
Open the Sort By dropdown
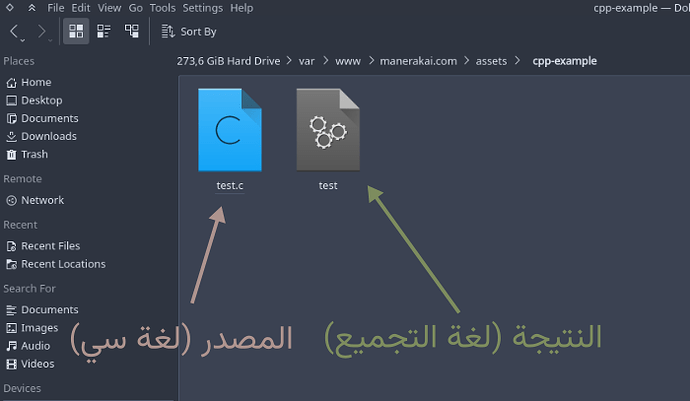[x=189, y=32]
